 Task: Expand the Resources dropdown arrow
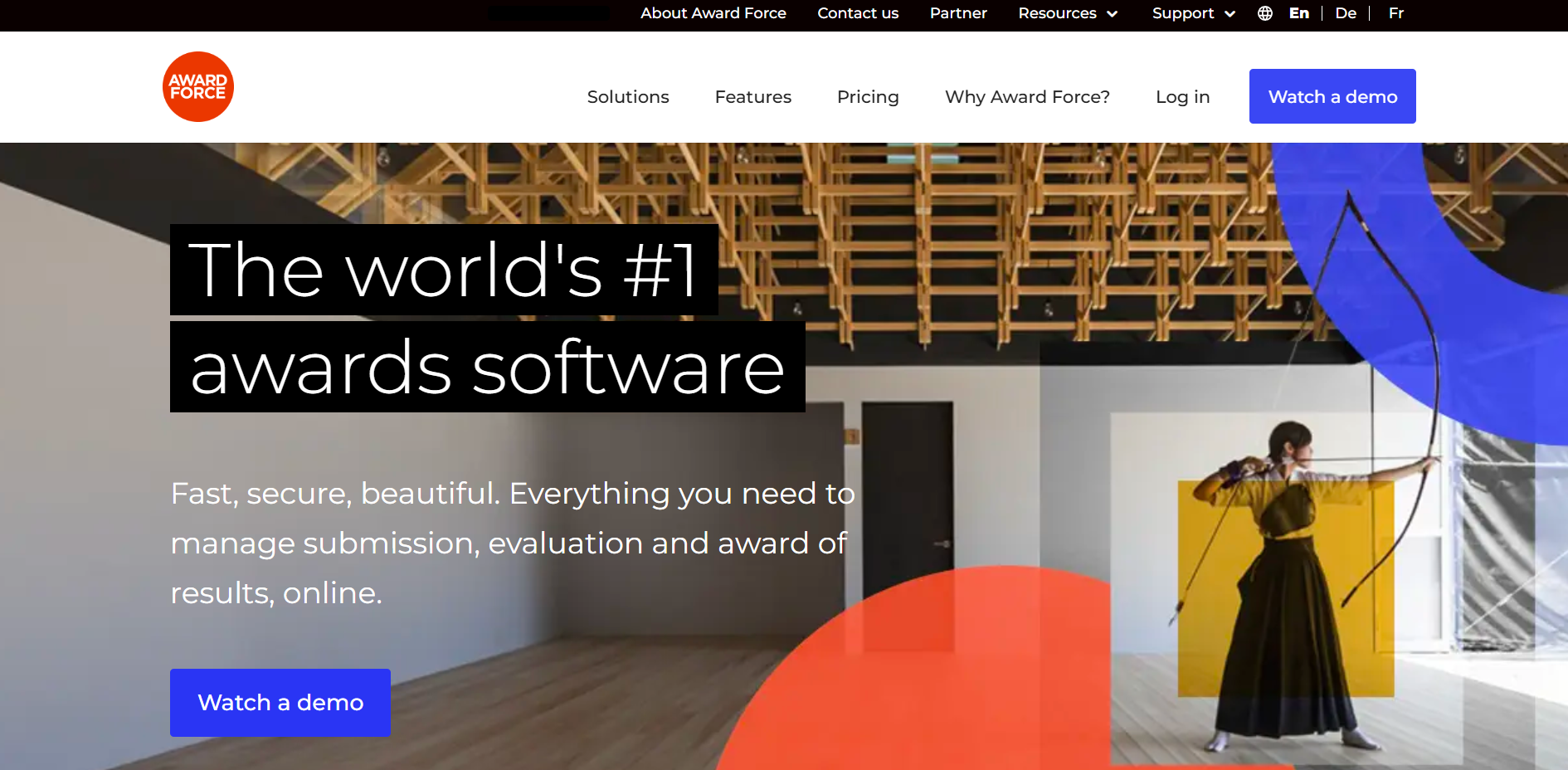coord(1113,14)
